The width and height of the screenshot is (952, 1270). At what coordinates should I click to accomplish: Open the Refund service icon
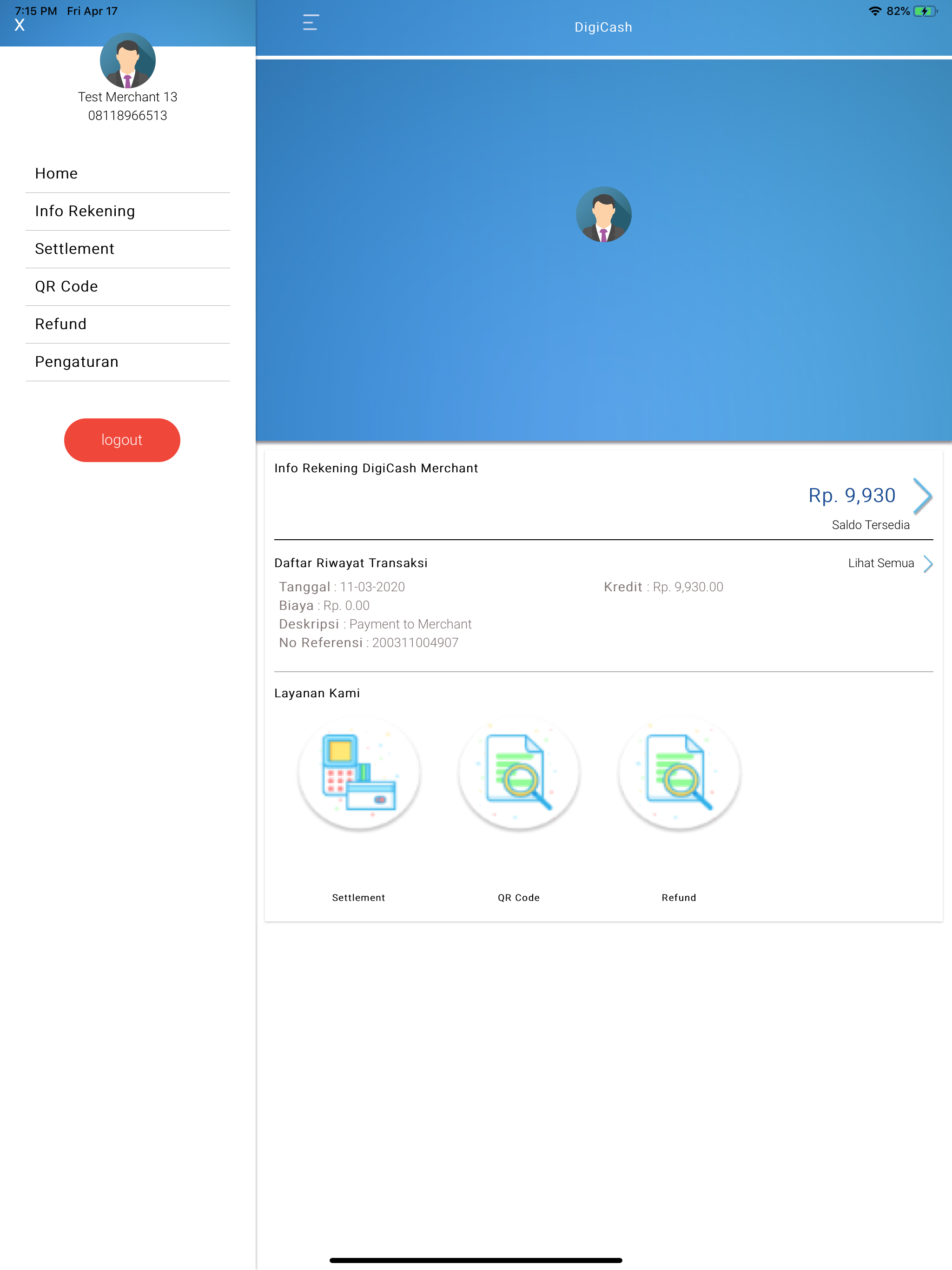coord(679,772)
